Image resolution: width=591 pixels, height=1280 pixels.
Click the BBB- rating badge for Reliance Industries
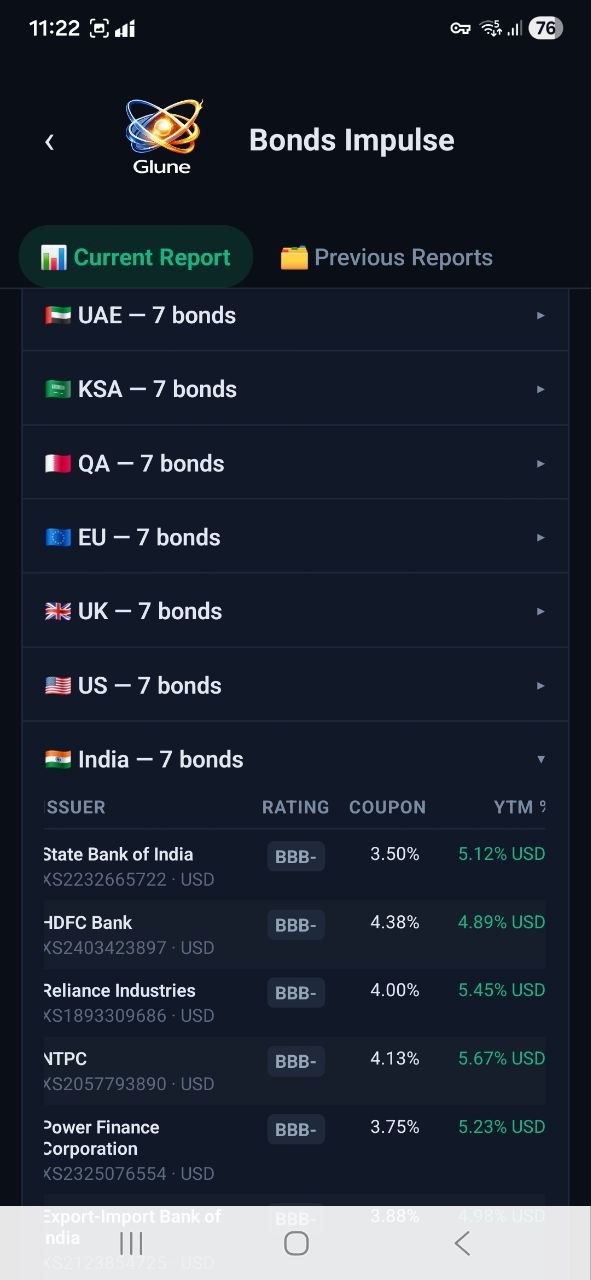[296, 992]
